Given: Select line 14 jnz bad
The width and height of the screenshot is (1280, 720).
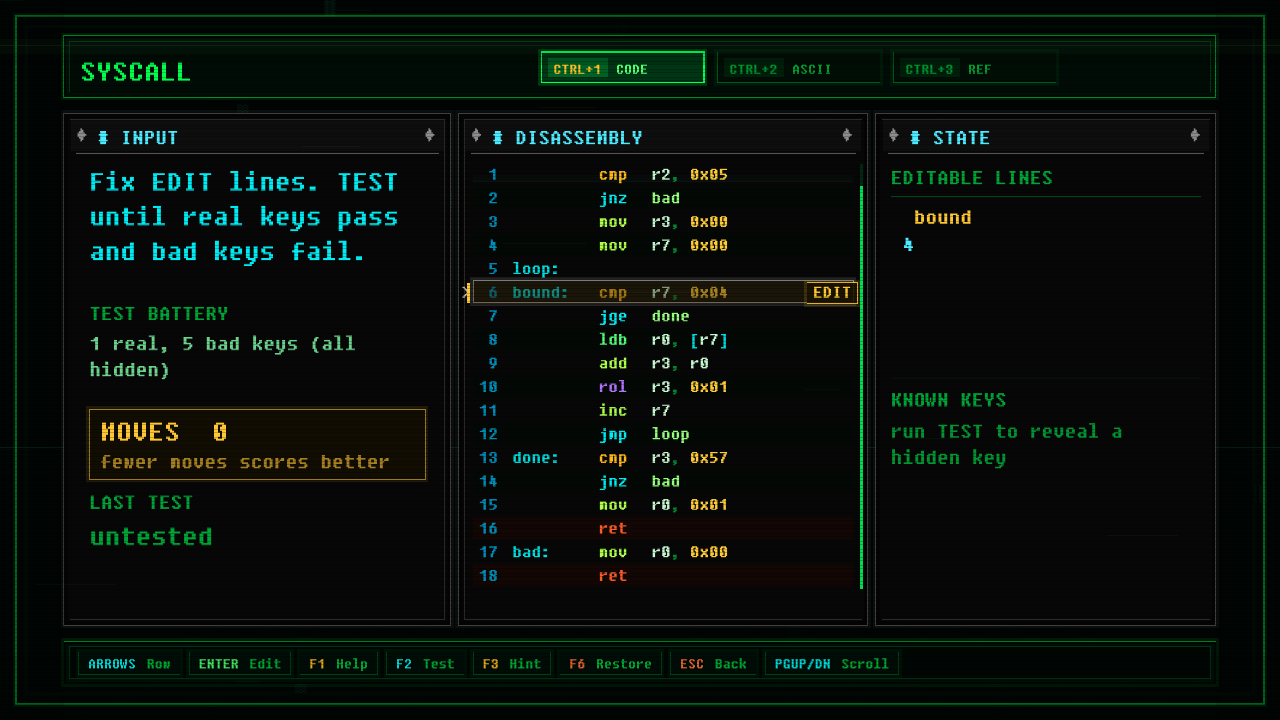Looking at the screenshot, I should tap(662, 481).
